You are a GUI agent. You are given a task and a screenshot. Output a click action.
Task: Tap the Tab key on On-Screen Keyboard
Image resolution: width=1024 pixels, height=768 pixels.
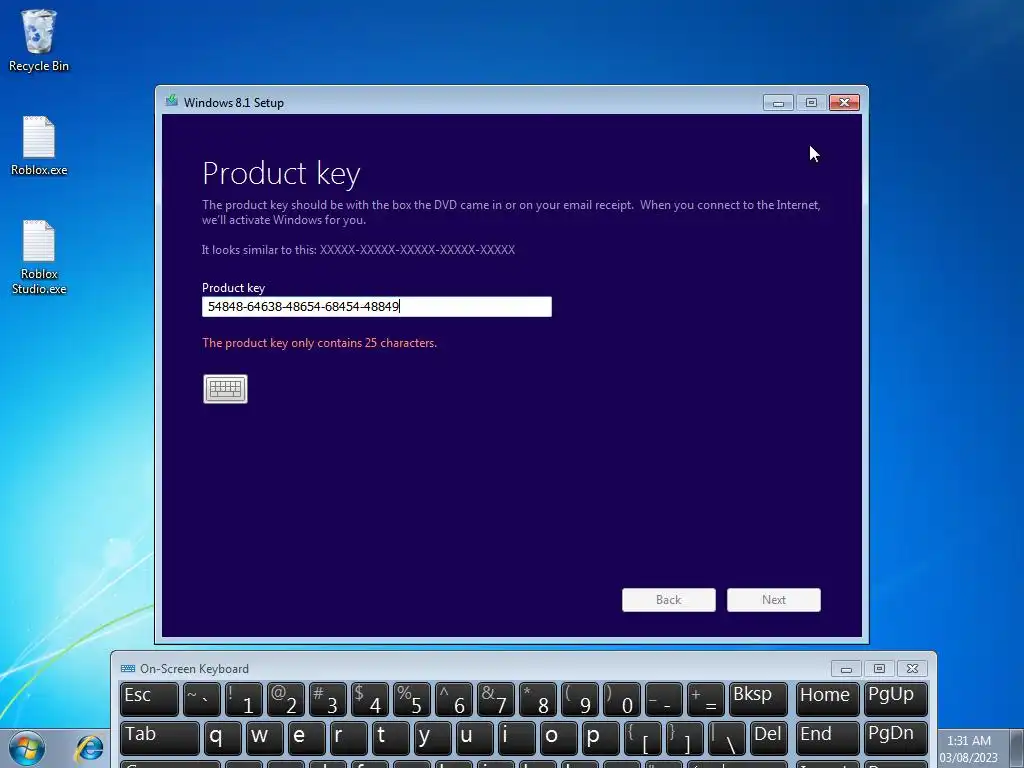point(159,738)
